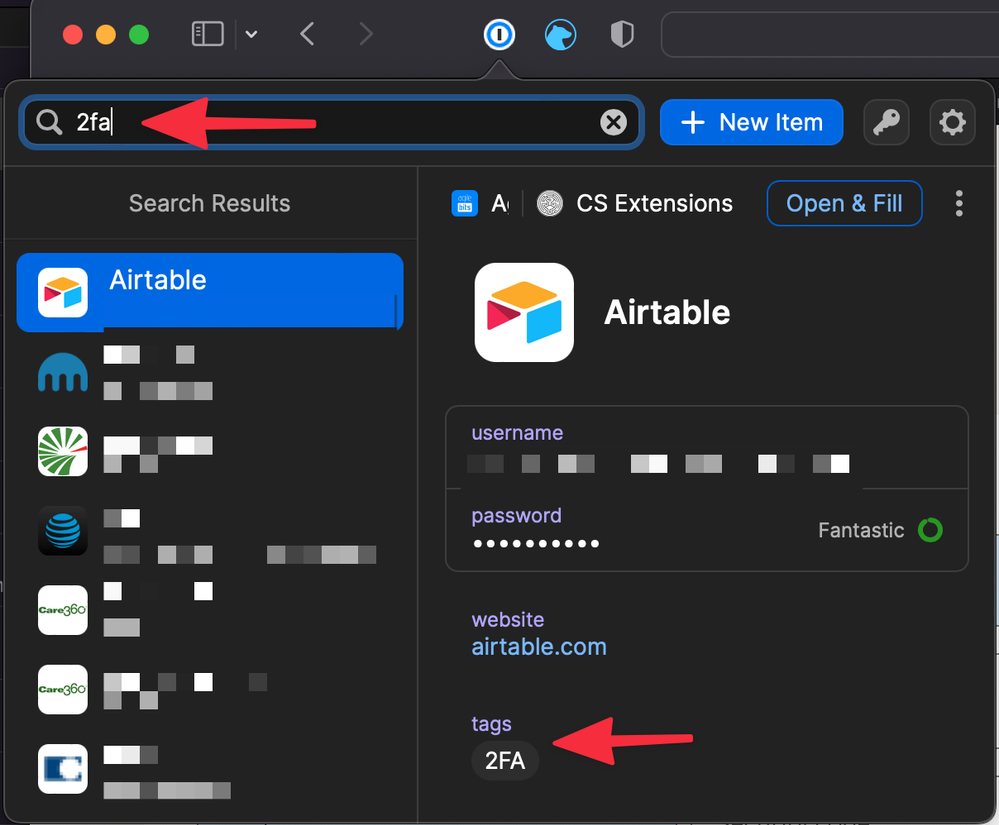Screen dimensions: 999x825
Task: Click the shield privacy icon in toolbar
Action: pos(622,36)
